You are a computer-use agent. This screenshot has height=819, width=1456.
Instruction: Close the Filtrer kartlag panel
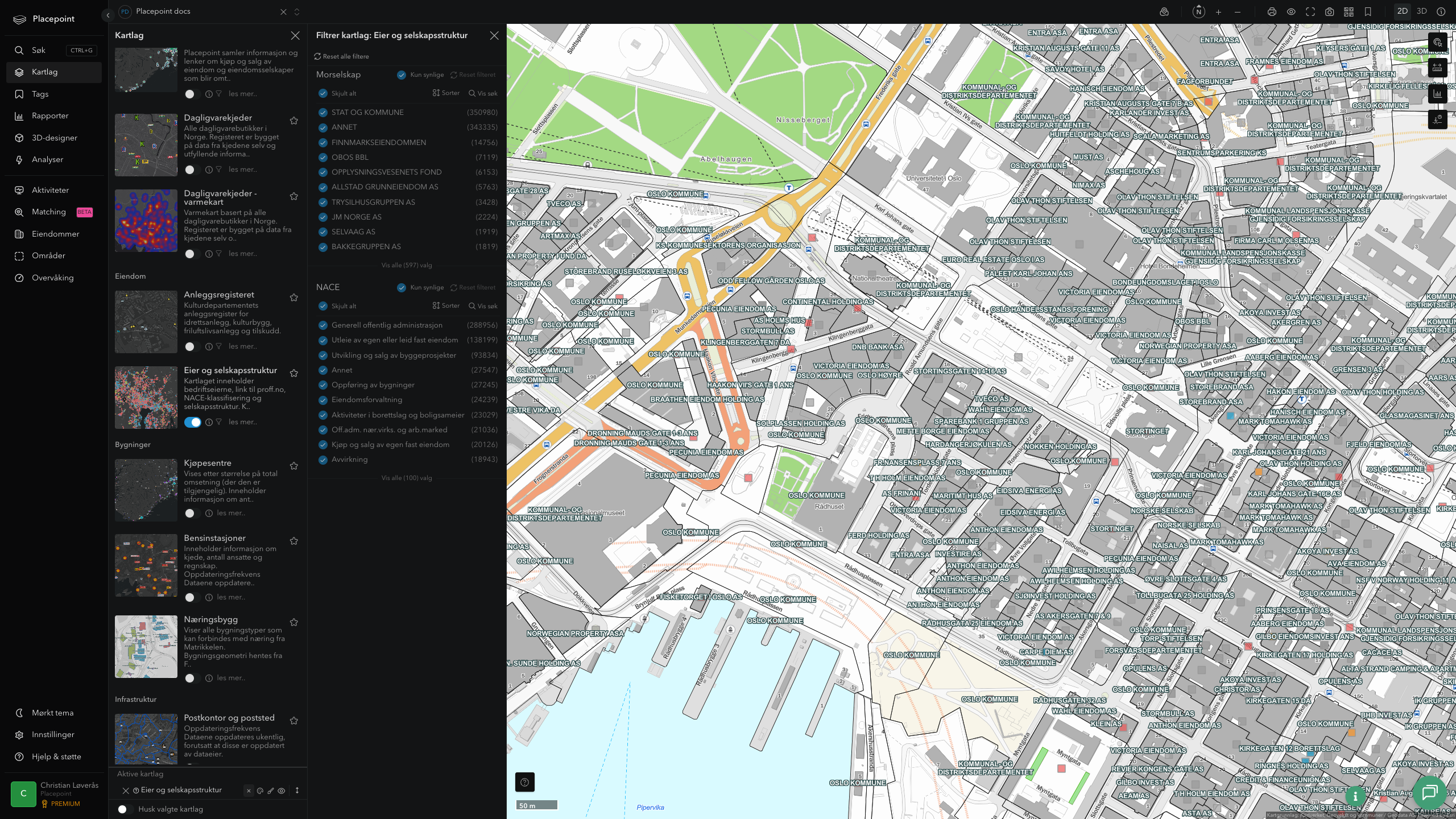pyautogui.click(x=494, y=35)
